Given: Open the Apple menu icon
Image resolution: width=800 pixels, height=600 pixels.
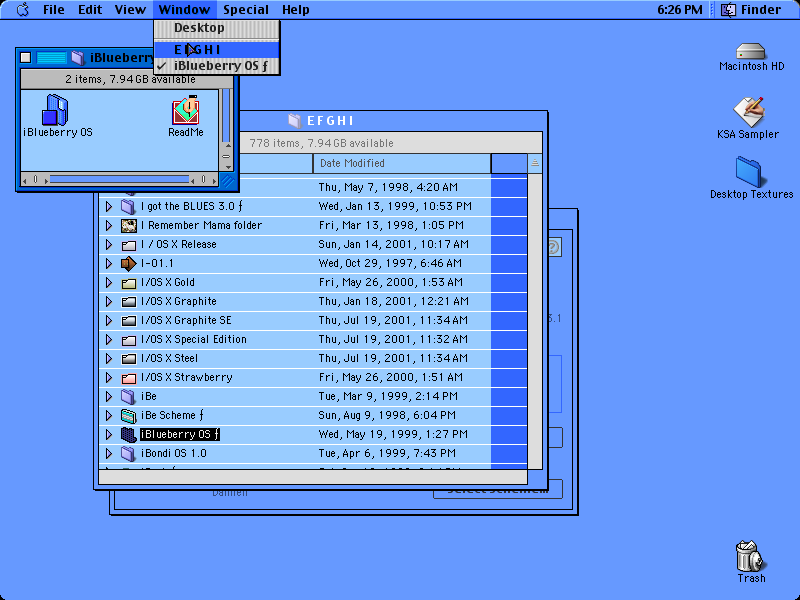Looking at the screenshot, I should click(22, 10).
